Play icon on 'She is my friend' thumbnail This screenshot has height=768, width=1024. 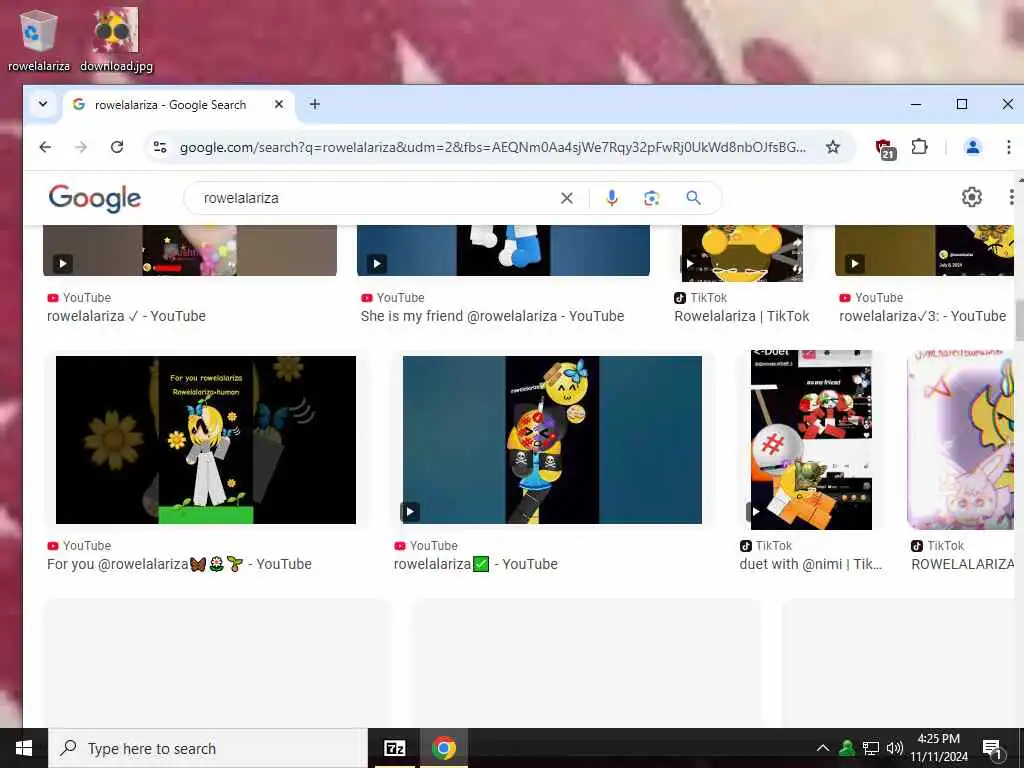pos(377,264)
